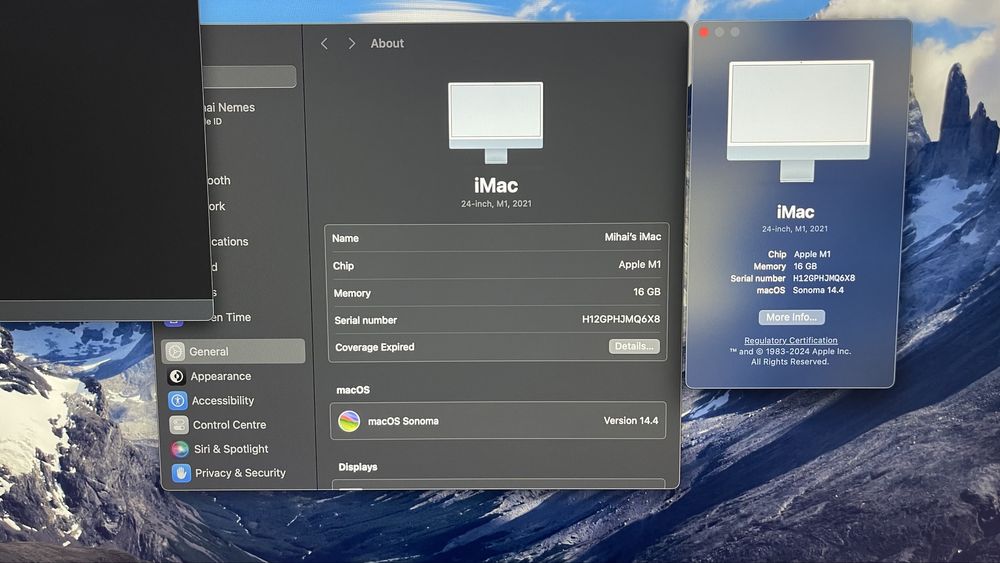This screenshot has width=1000, height=563.
Task: Select serial number in About This Mac window
Action: (x=823, y=278)
